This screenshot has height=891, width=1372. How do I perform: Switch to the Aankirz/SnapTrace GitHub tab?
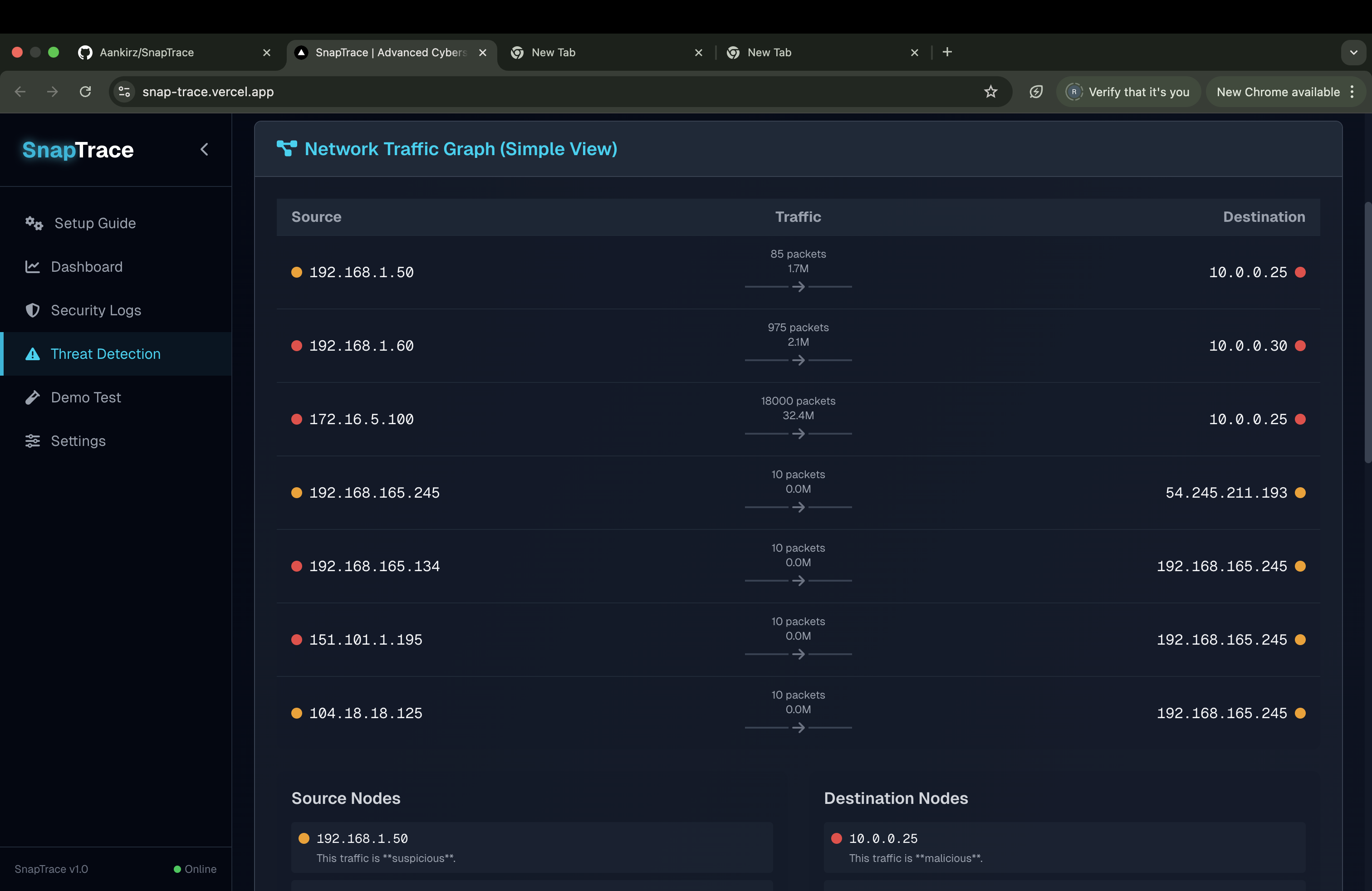tap(173, 53)
